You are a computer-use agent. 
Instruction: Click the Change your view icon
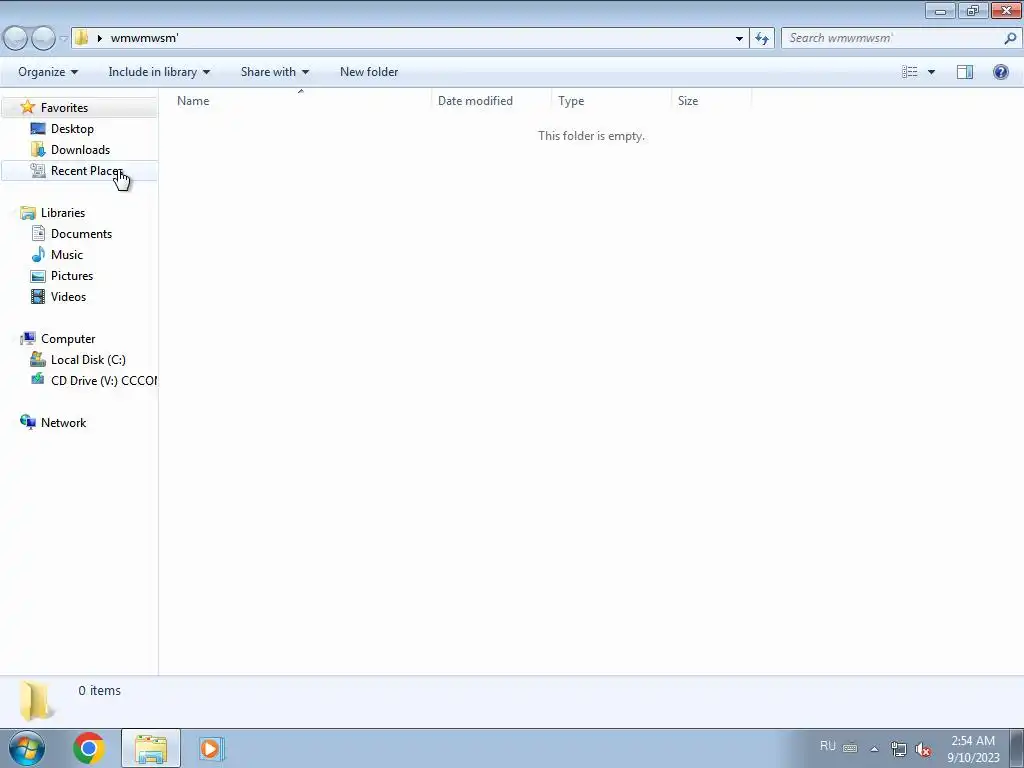coord(910,72)
